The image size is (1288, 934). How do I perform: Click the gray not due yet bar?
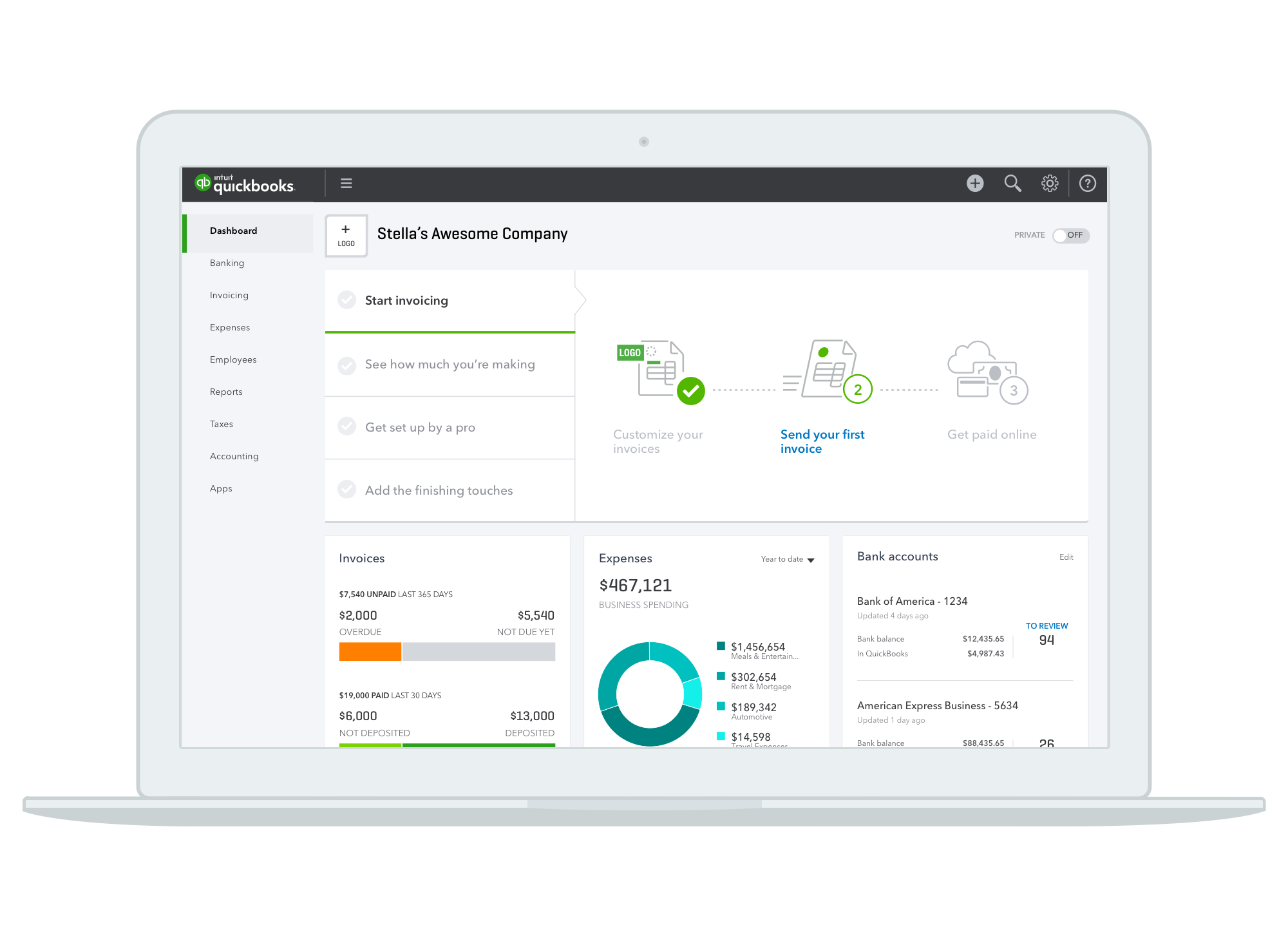click(478, 651)
